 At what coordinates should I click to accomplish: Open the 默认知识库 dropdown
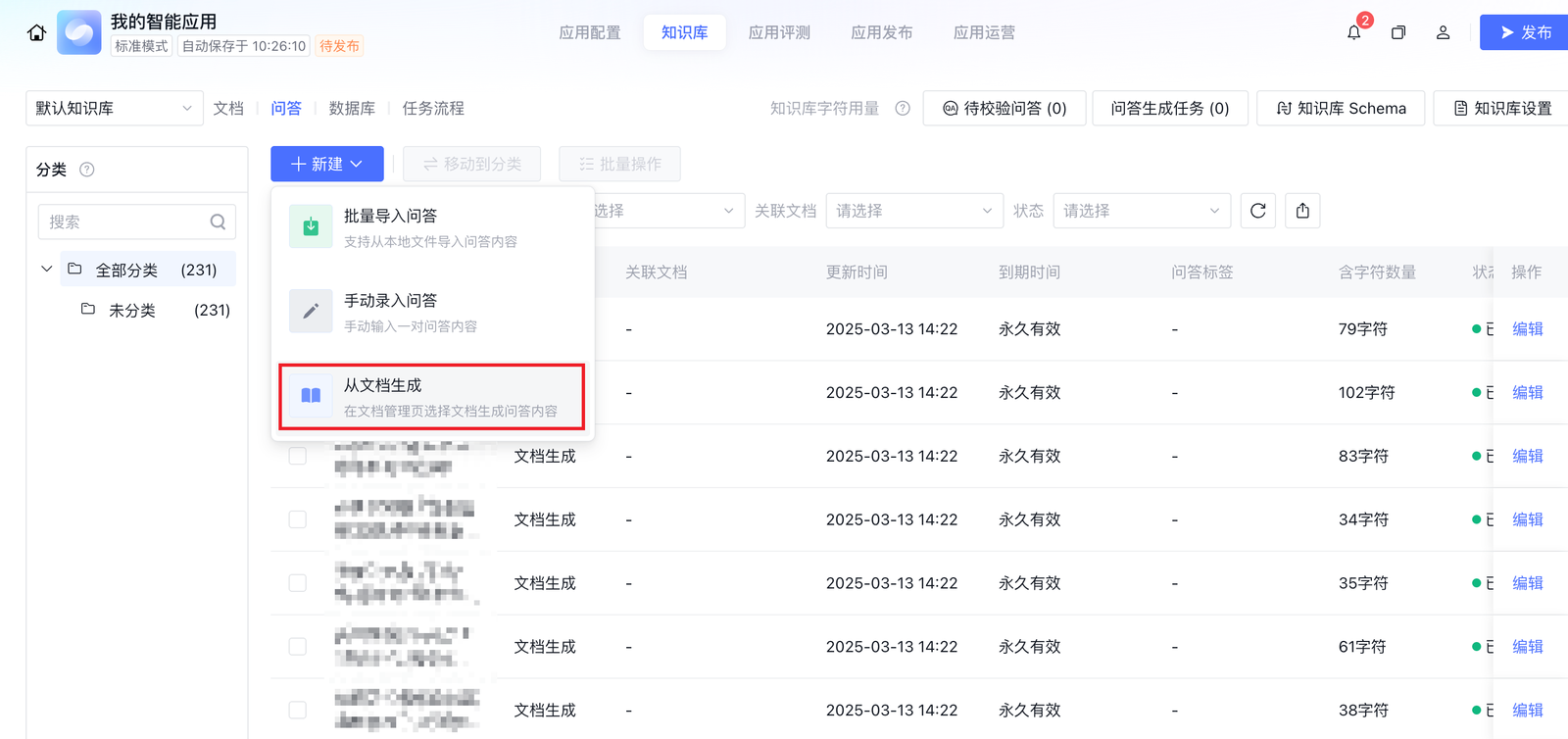[114, 109]
